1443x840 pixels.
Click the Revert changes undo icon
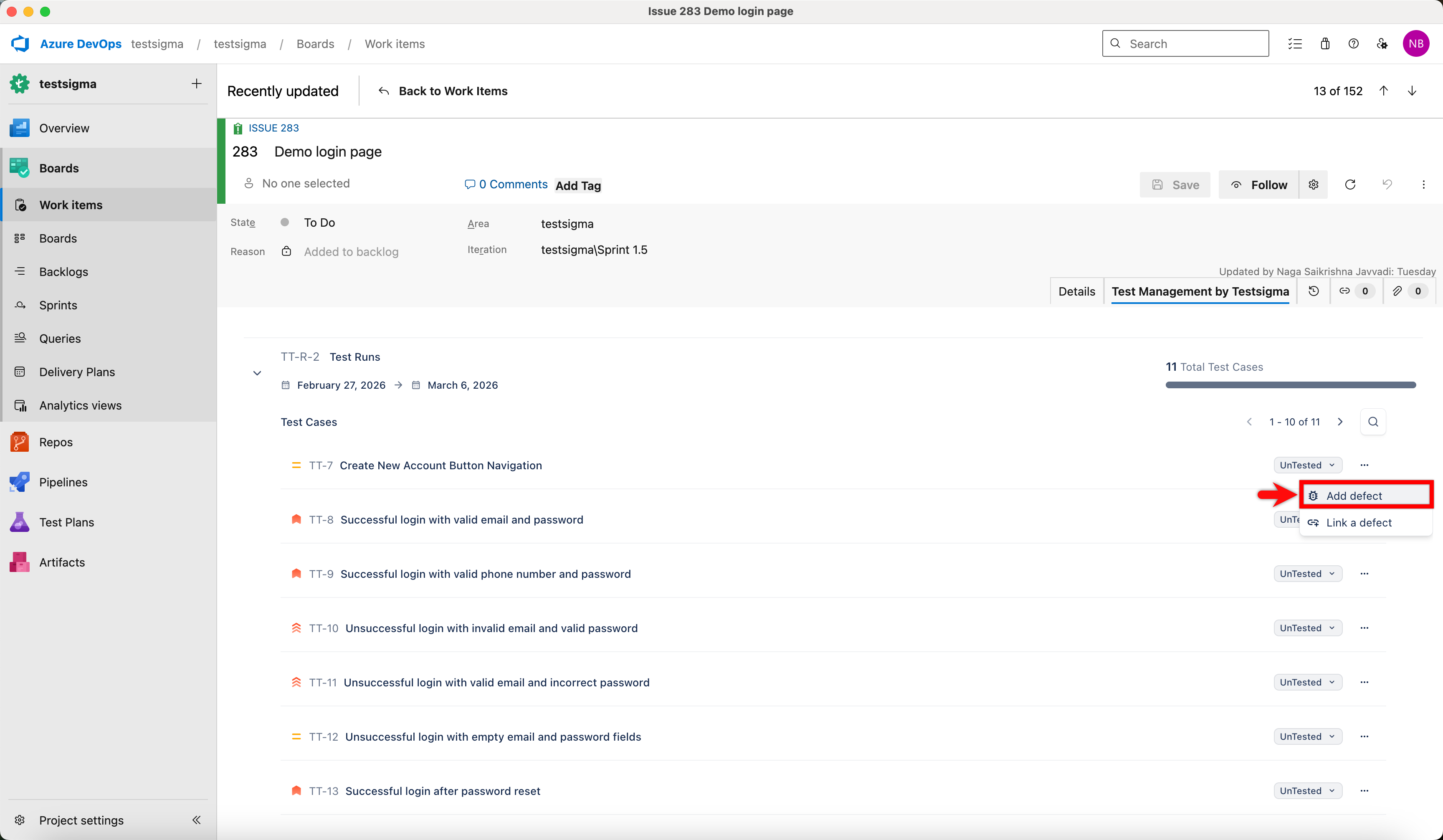[1387, 185]
